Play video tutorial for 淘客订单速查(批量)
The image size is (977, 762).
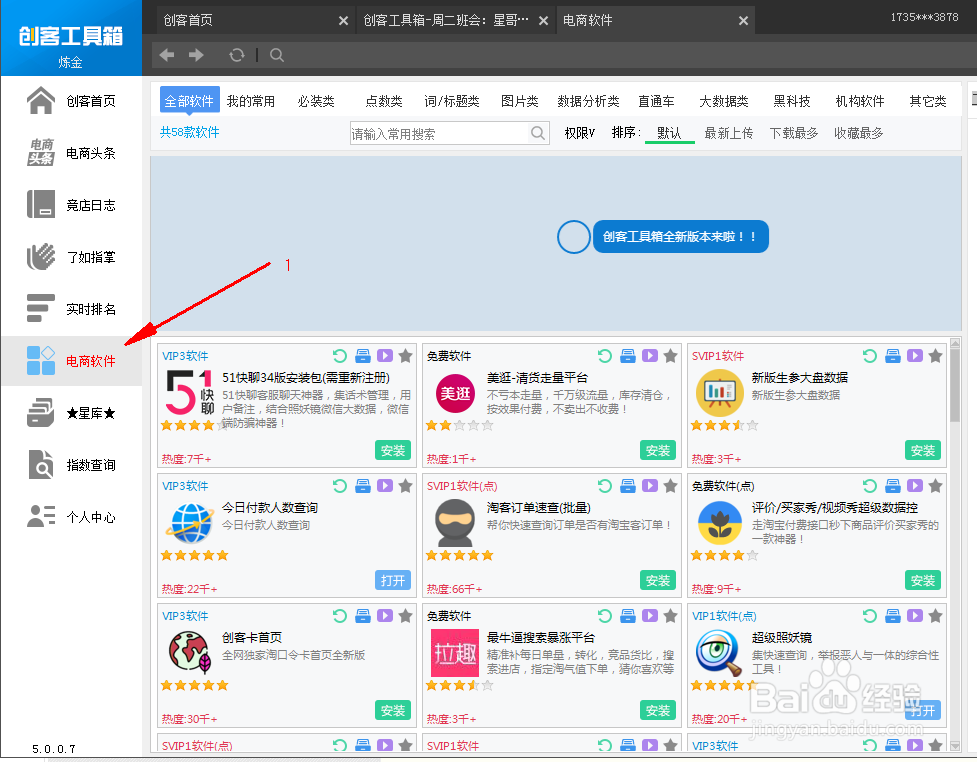(x=650, y=486)
